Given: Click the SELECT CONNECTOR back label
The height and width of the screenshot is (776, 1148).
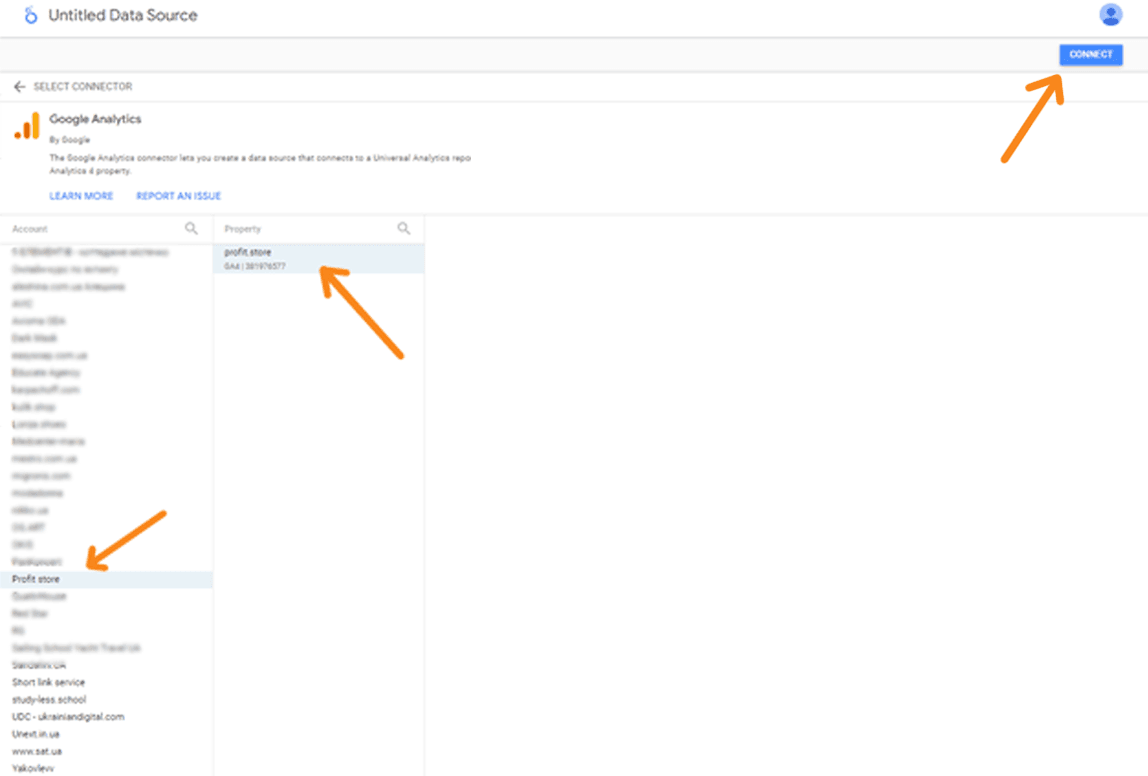Looking at the screenshot, I should tap(83, 86).
